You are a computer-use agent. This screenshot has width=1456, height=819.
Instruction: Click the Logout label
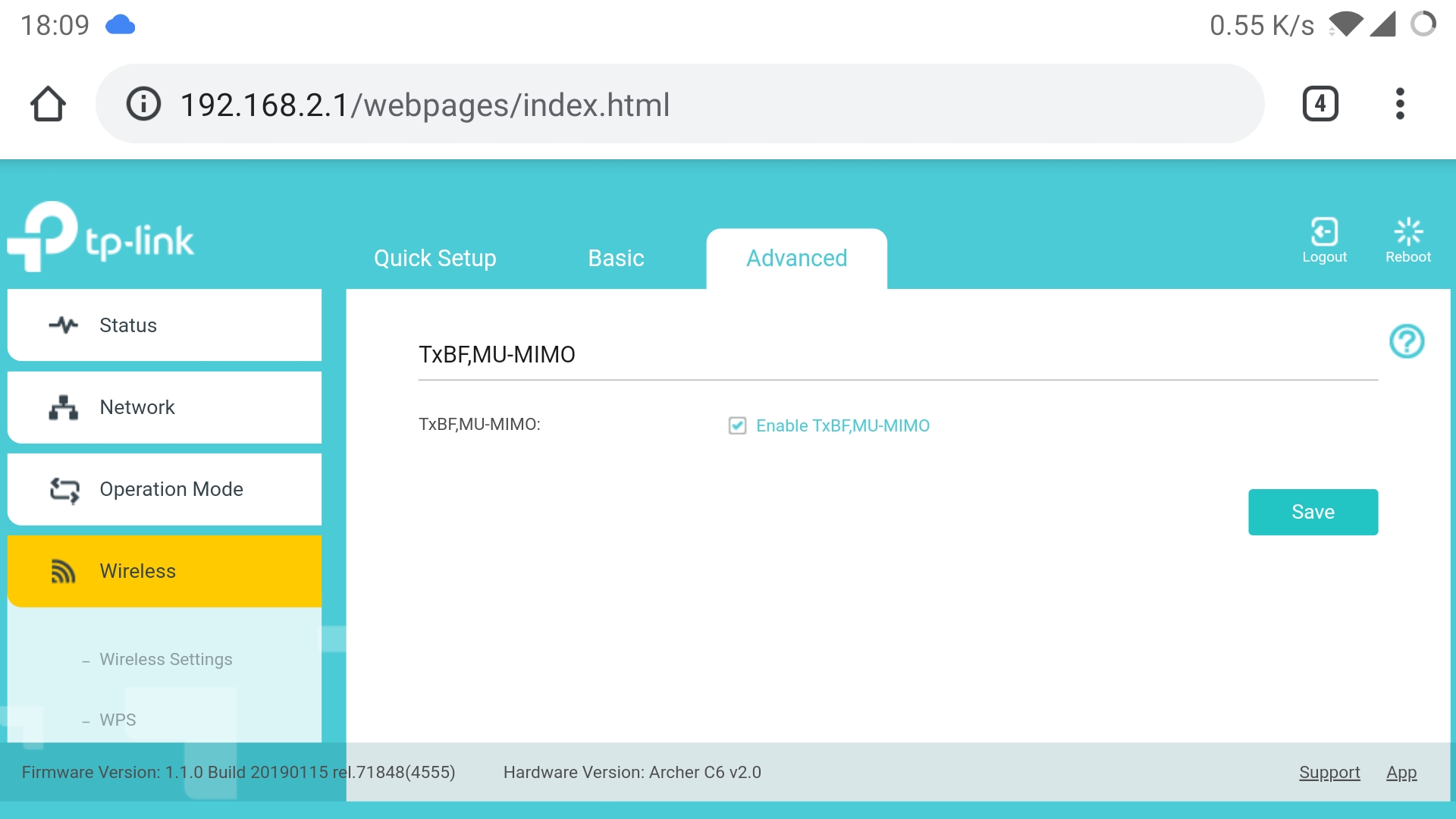(1325, 257)
